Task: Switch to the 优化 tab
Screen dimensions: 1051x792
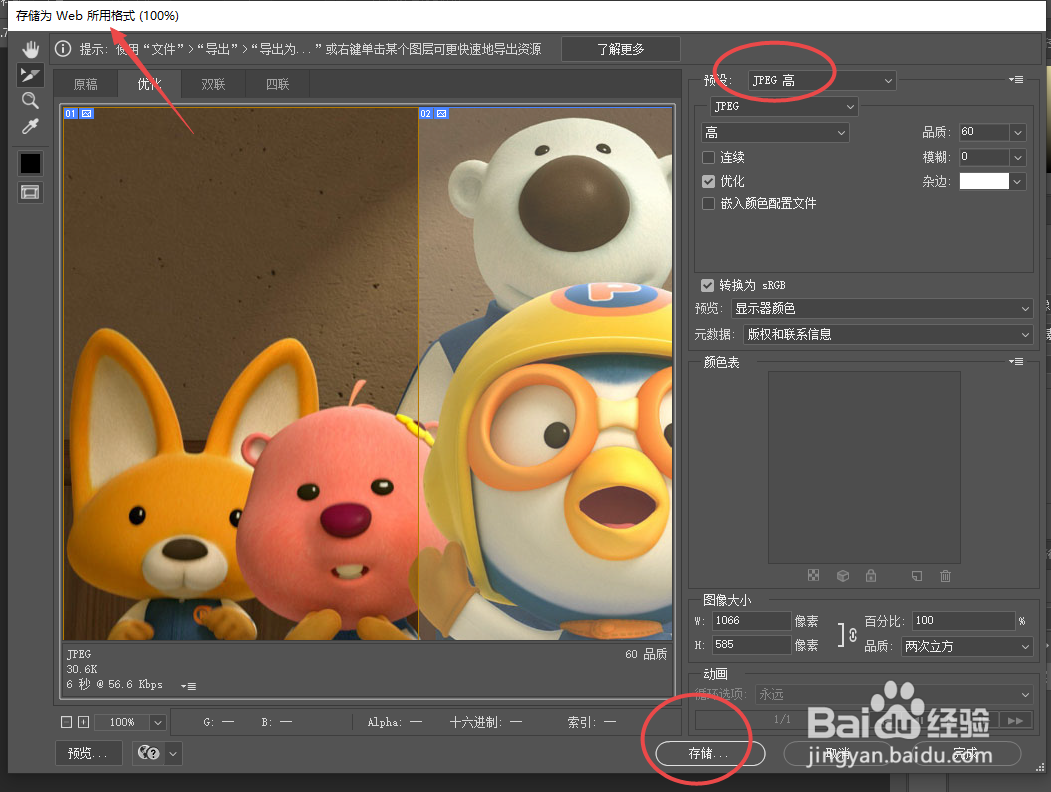Action: coord(149,84)
